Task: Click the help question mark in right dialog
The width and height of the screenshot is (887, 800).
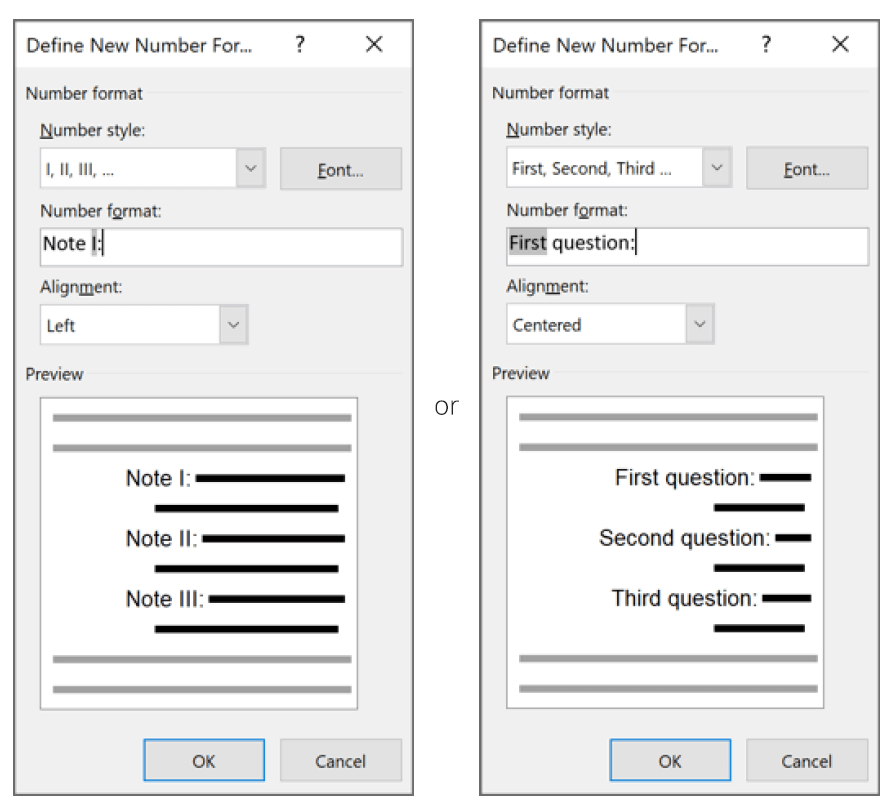Action: 766,44
